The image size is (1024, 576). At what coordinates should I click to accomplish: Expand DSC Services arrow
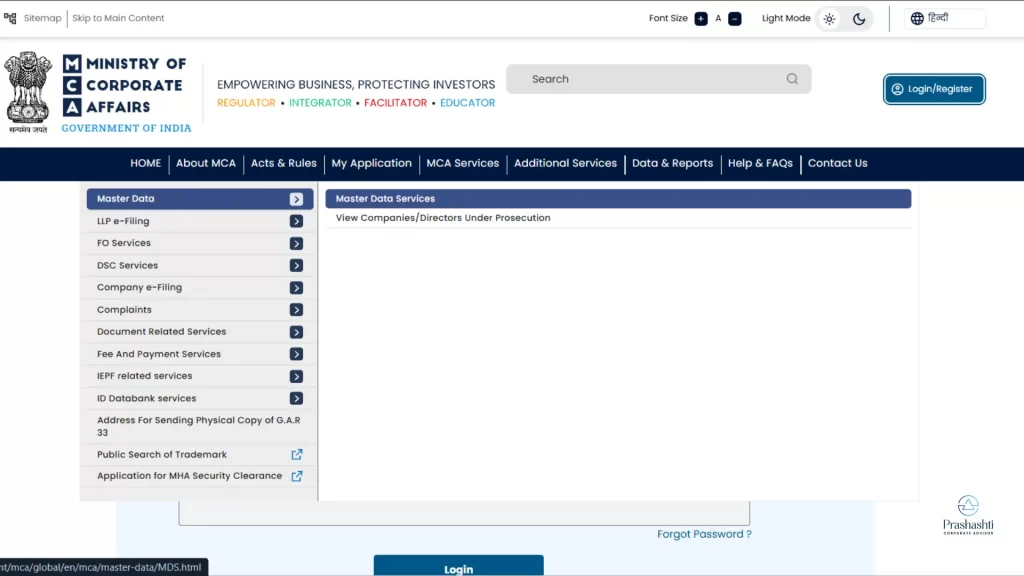coord(296,266)
